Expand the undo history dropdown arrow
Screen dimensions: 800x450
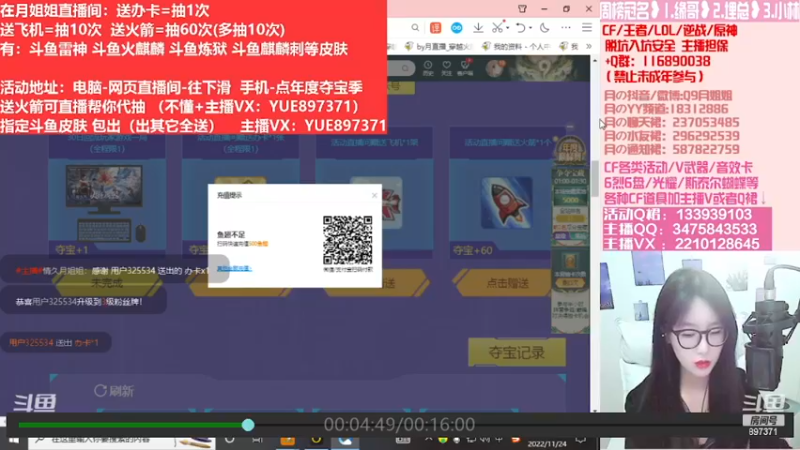point(531,28)
